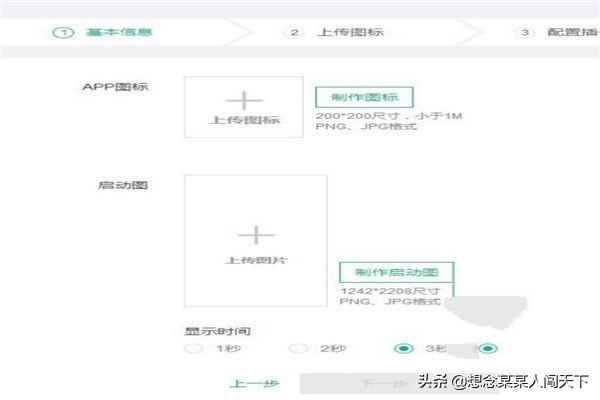Select the 2秒 display time radio
The image size is (600, 400).
(x=298, y=349)
